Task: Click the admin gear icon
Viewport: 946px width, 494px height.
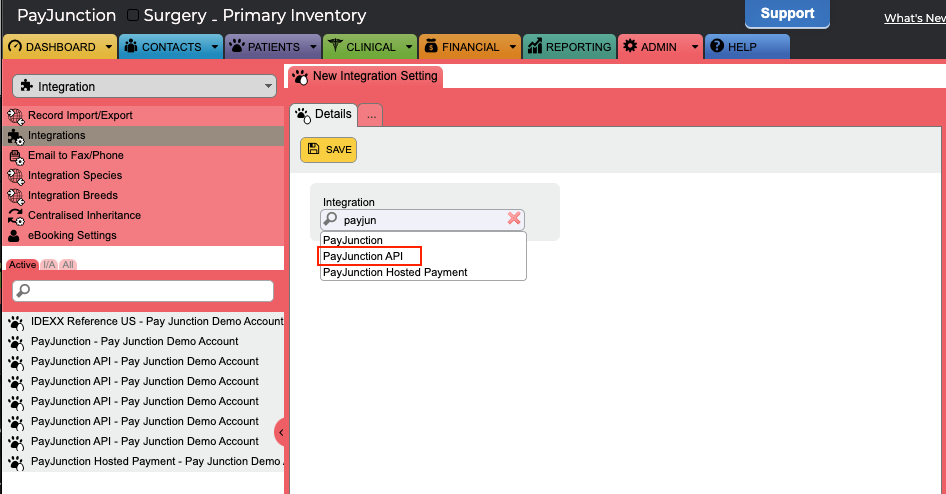Action: pos(630,46)
